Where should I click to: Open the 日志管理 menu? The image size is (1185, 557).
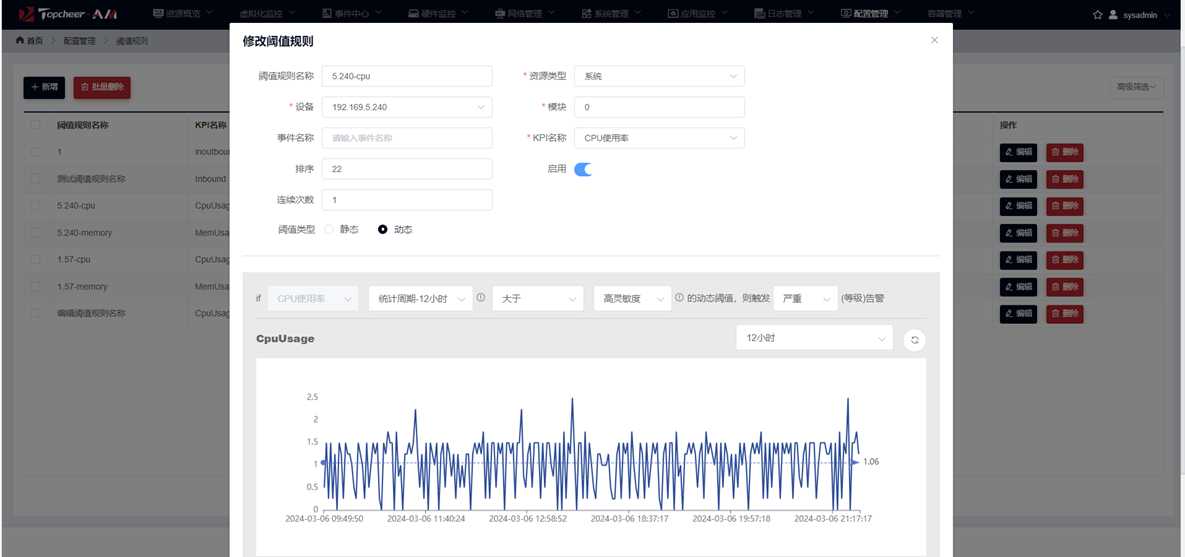tap(785, 14)
